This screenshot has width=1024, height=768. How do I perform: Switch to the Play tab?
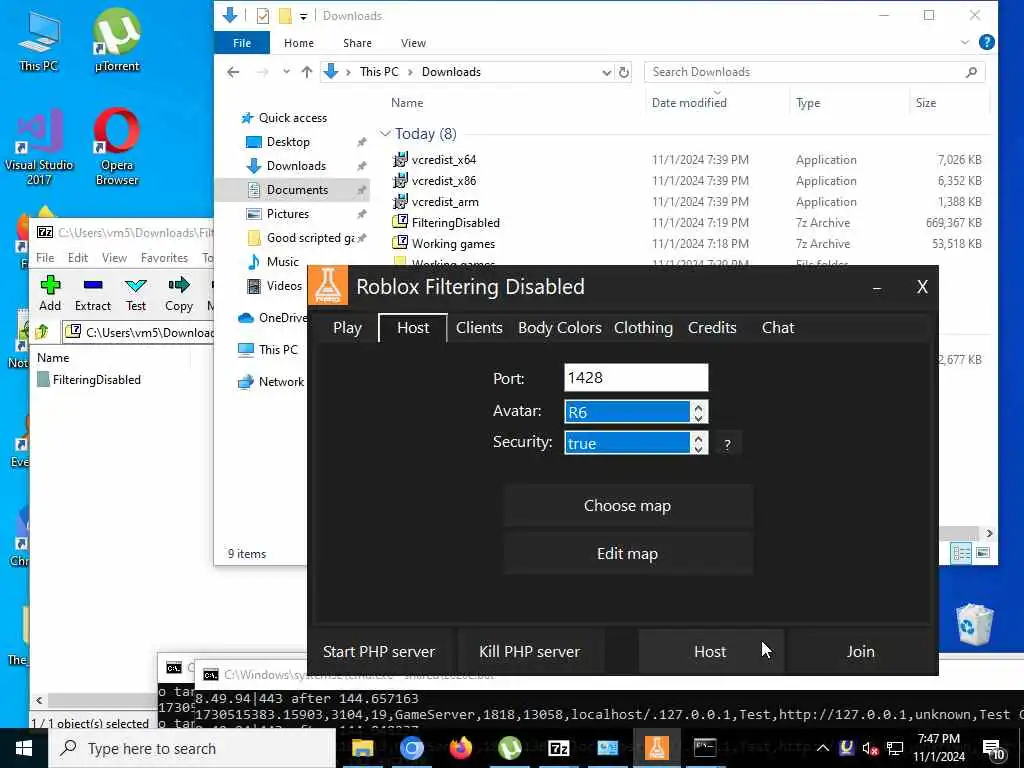coord(347,328)
